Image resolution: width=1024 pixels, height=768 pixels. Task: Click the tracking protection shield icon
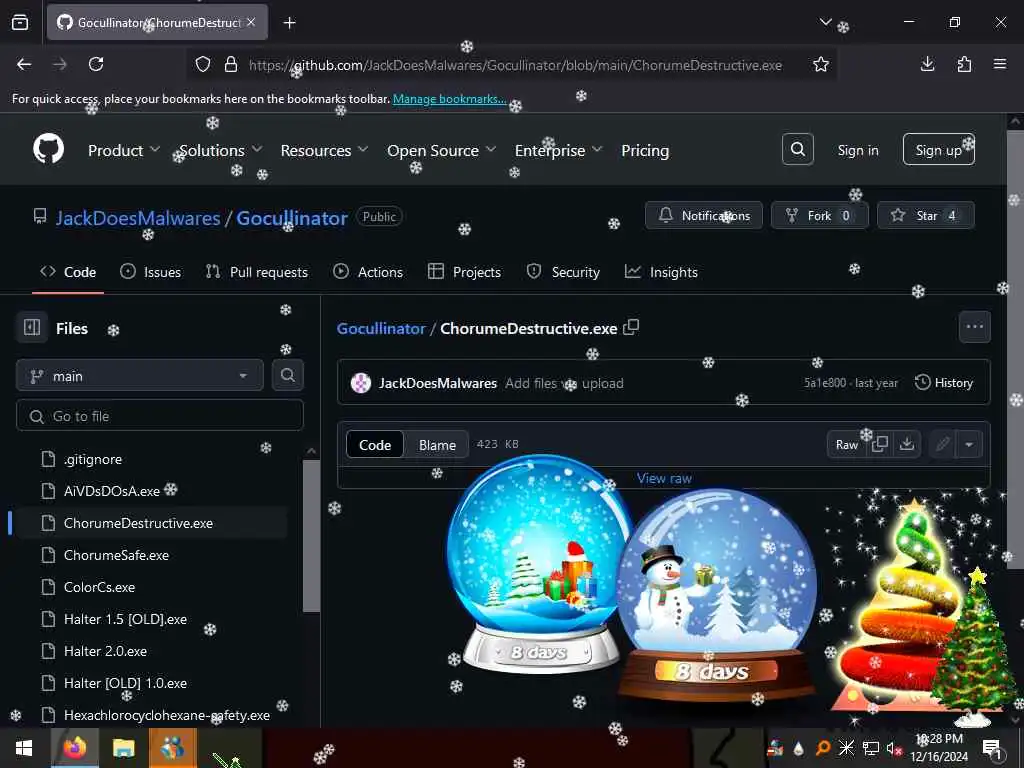pos(203,64)
